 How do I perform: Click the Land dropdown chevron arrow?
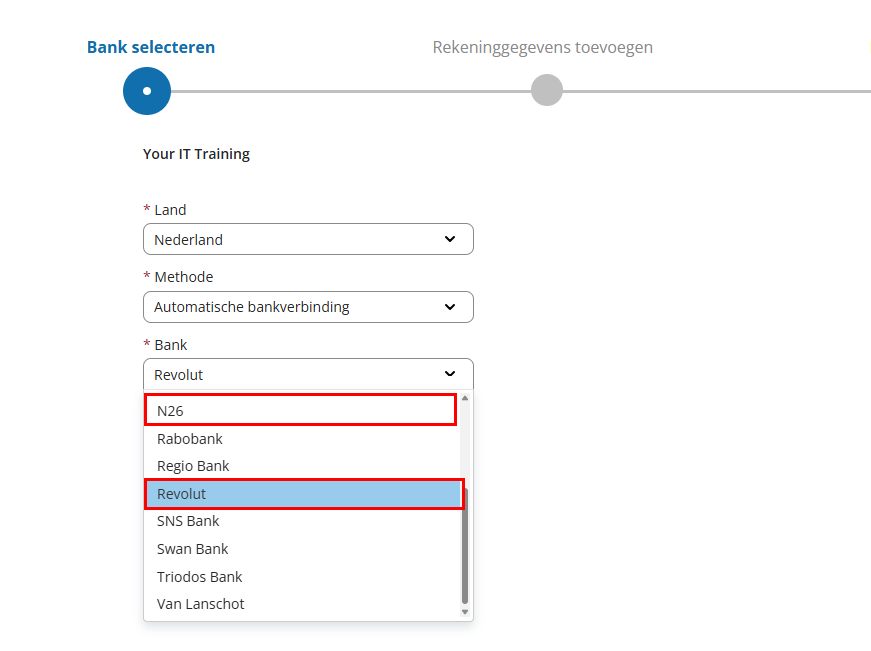point(450,239)
